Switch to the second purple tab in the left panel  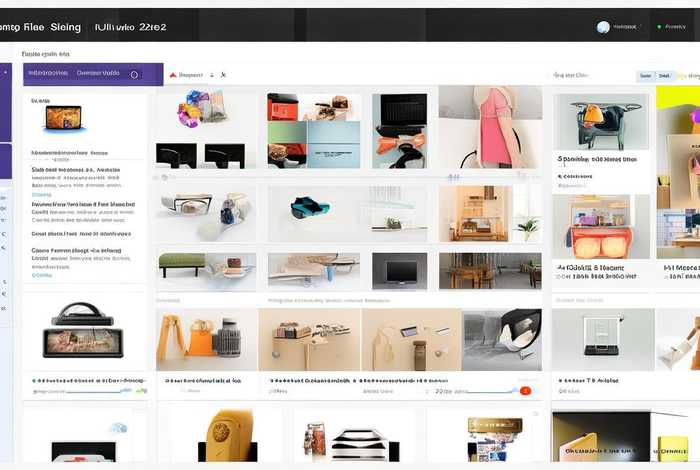click(x=98, y=74)
